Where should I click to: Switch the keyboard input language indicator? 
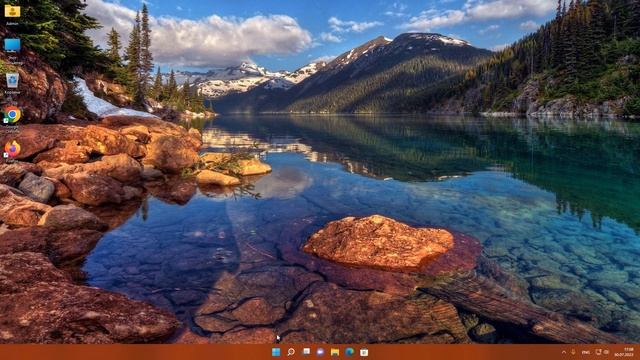point(586,352)
